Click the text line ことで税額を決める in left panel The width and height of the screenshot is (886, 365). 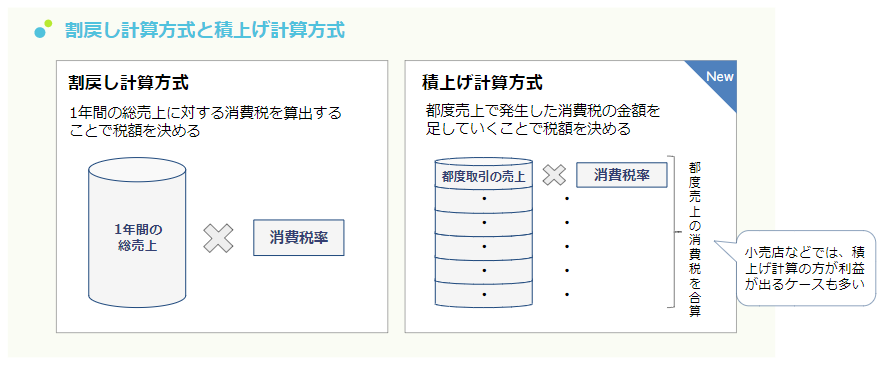[x=134, y=131]
